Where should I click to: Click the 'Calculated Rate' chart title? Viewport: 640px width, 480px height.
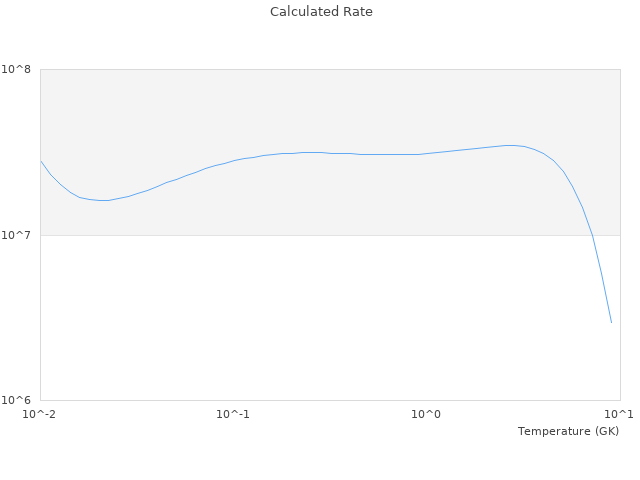point(320,12)
